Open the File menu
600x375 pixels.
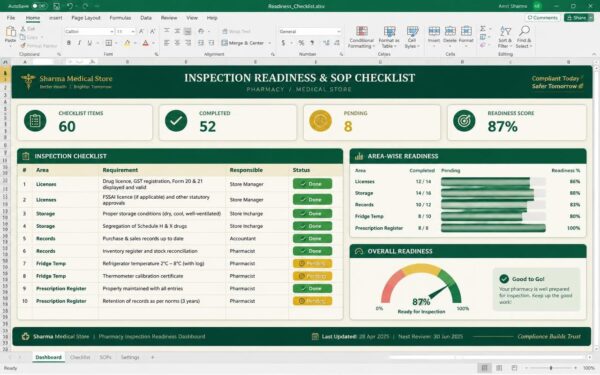tap(11, 18)
